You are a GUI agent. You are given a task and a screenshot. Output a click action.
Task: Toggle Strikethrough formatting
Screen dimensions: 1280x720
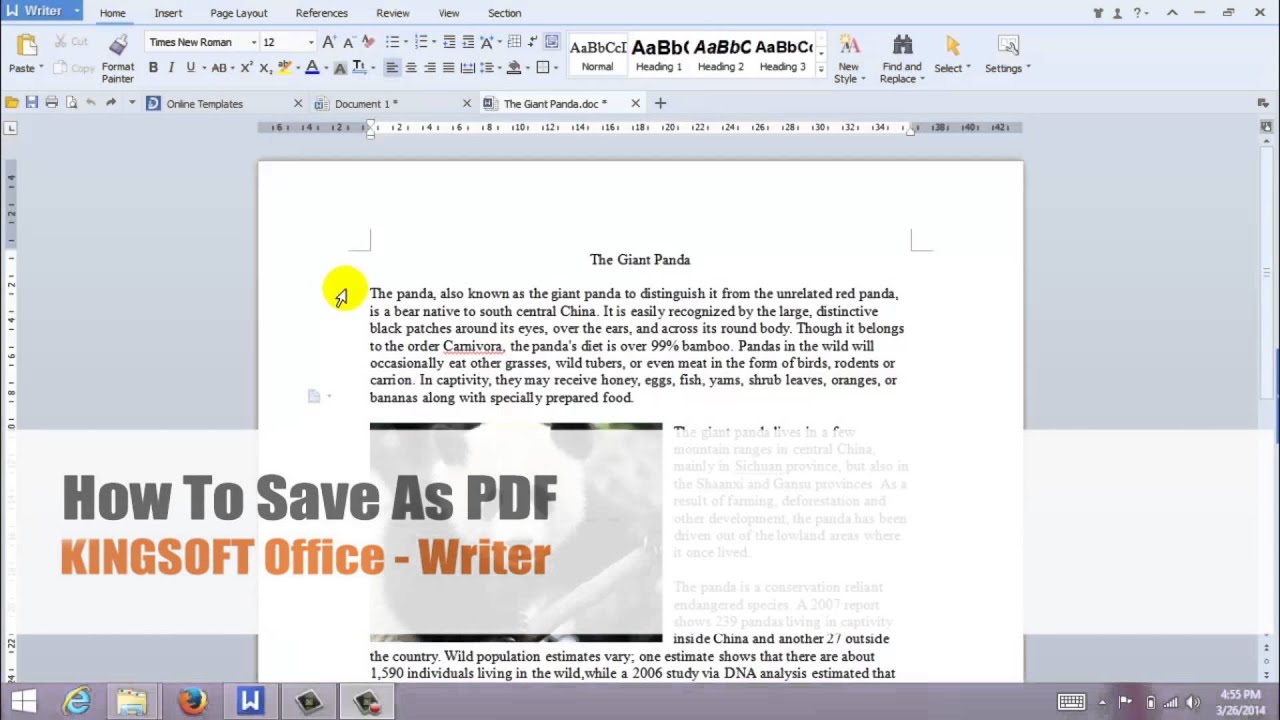point(218,68)
